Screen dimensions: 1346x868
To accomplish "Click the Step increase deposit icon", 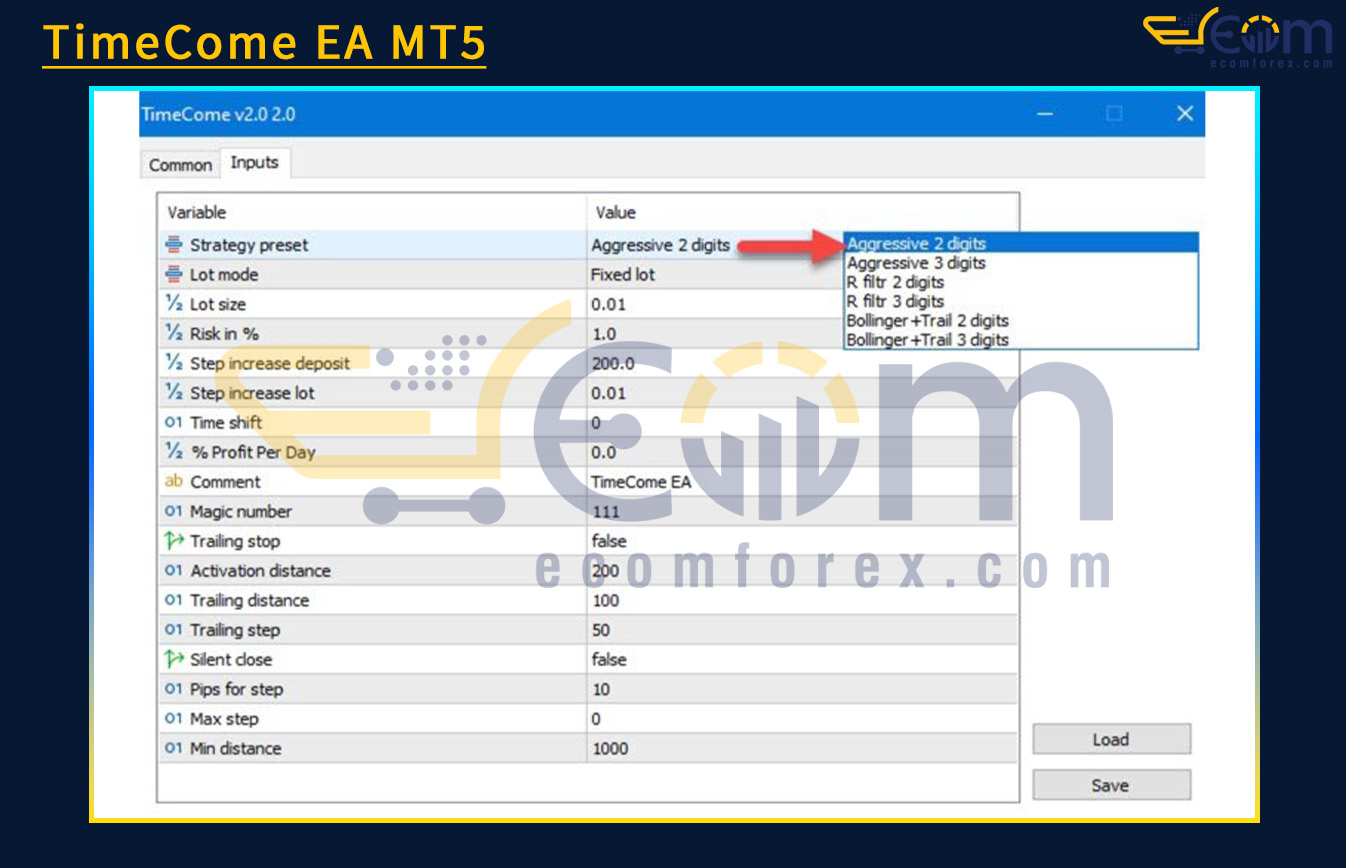I will (x=174, y=363).
